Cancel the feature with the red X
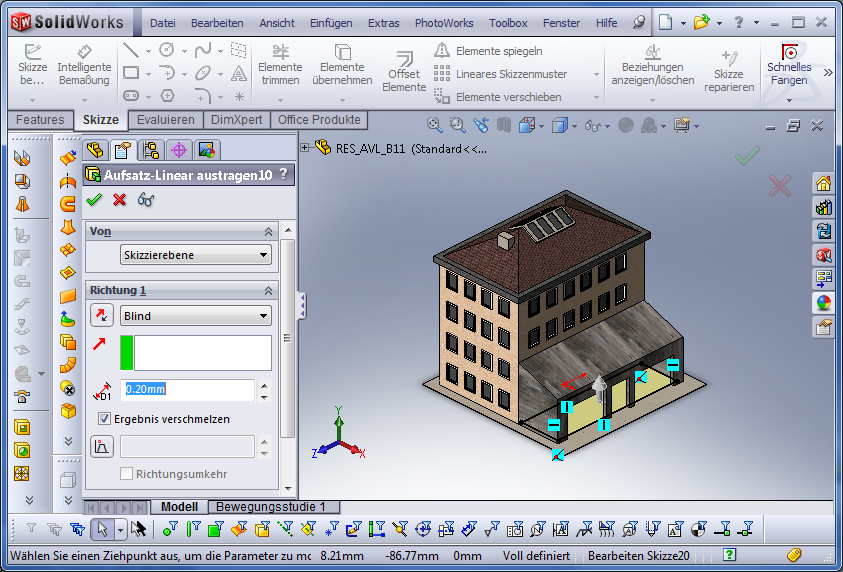Image resolution: width=843 pixels, height=572 pixels. [120, 200]
